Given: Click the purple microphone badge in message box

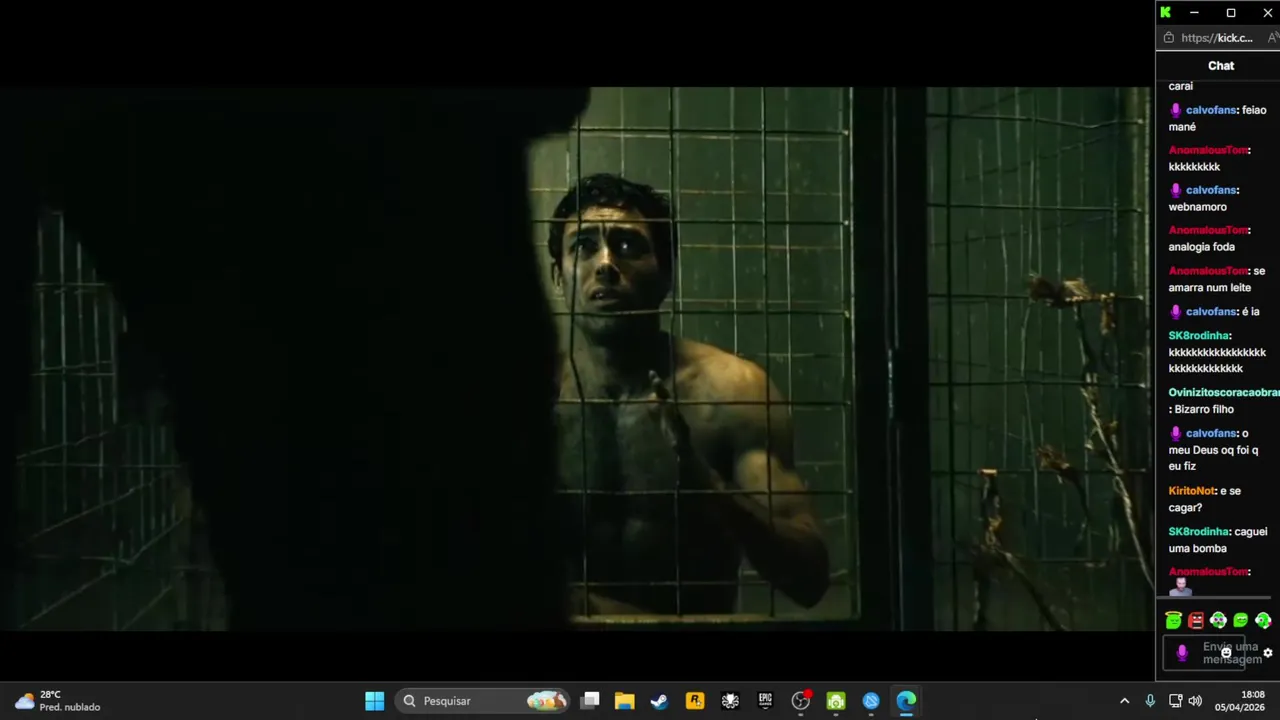Looking at the screenshot, I should point(1182,653).
